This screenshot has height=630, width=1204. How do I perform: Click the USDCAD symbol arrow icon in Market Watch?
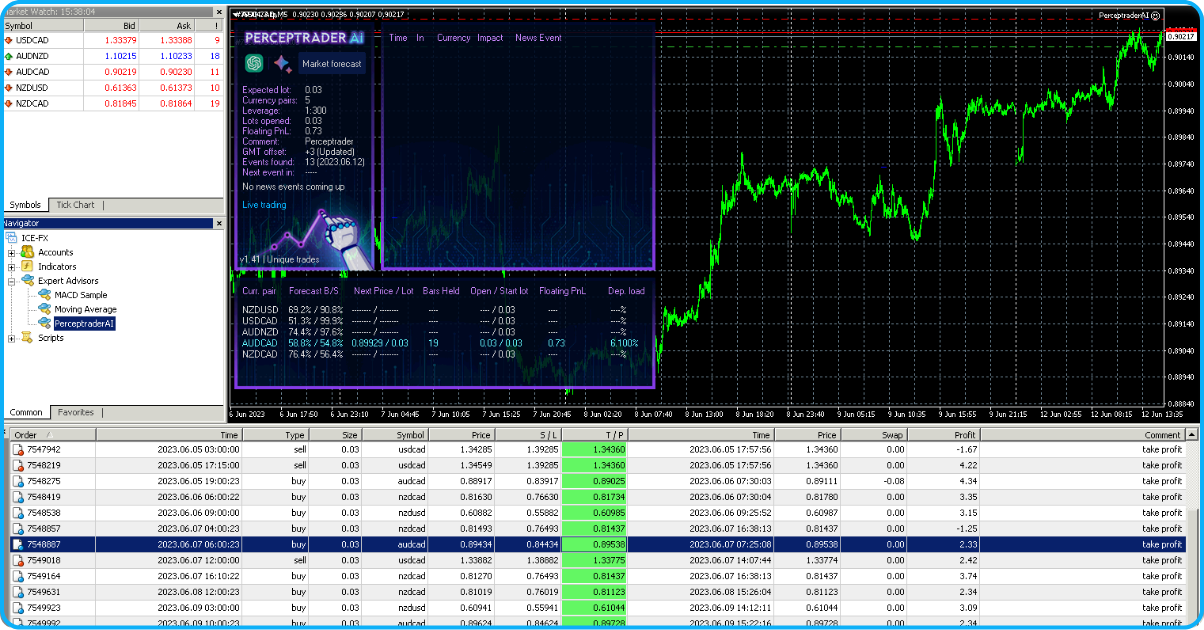(9, 40)
